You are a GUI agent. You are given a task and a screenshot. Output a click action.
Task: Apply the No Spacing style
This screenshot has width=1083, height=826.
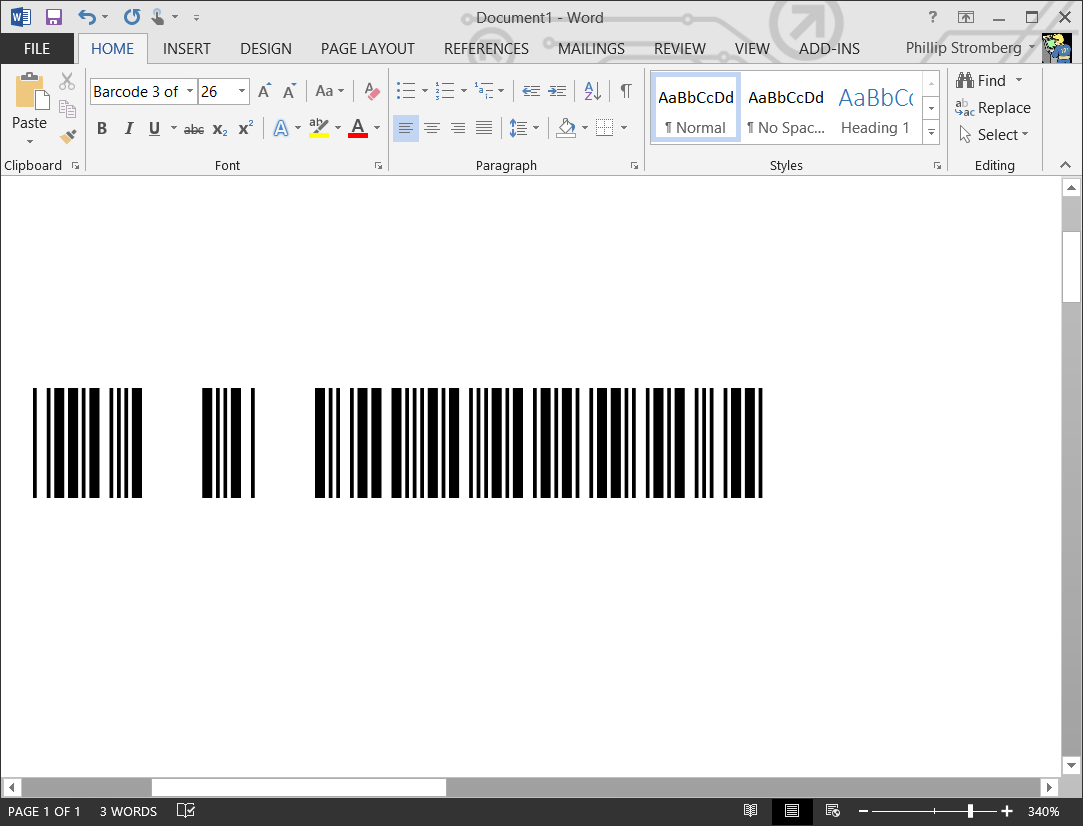click(x=786, y=108)
